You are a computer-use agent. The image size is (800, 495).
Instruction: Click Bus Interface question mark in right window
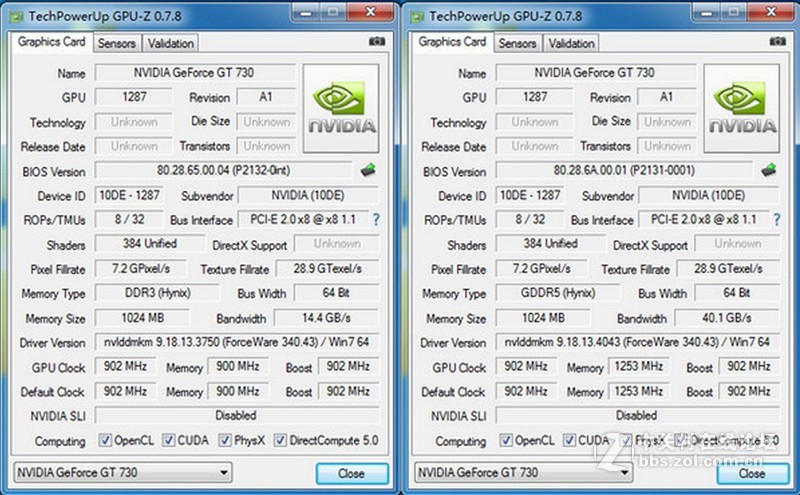[x=777, y=220]
